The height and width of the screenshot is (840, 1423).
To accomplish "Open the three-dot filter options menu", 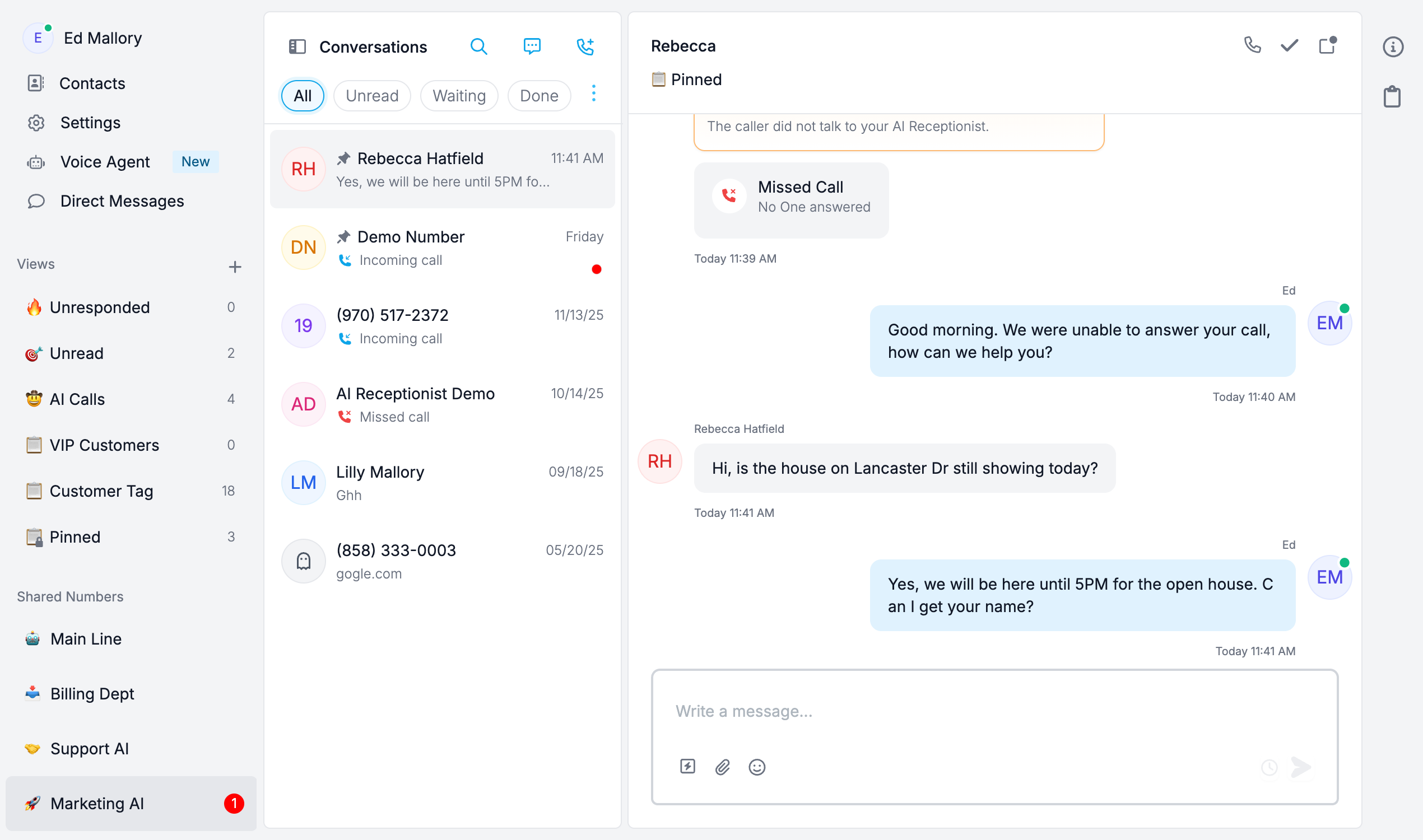I will 593,95.
